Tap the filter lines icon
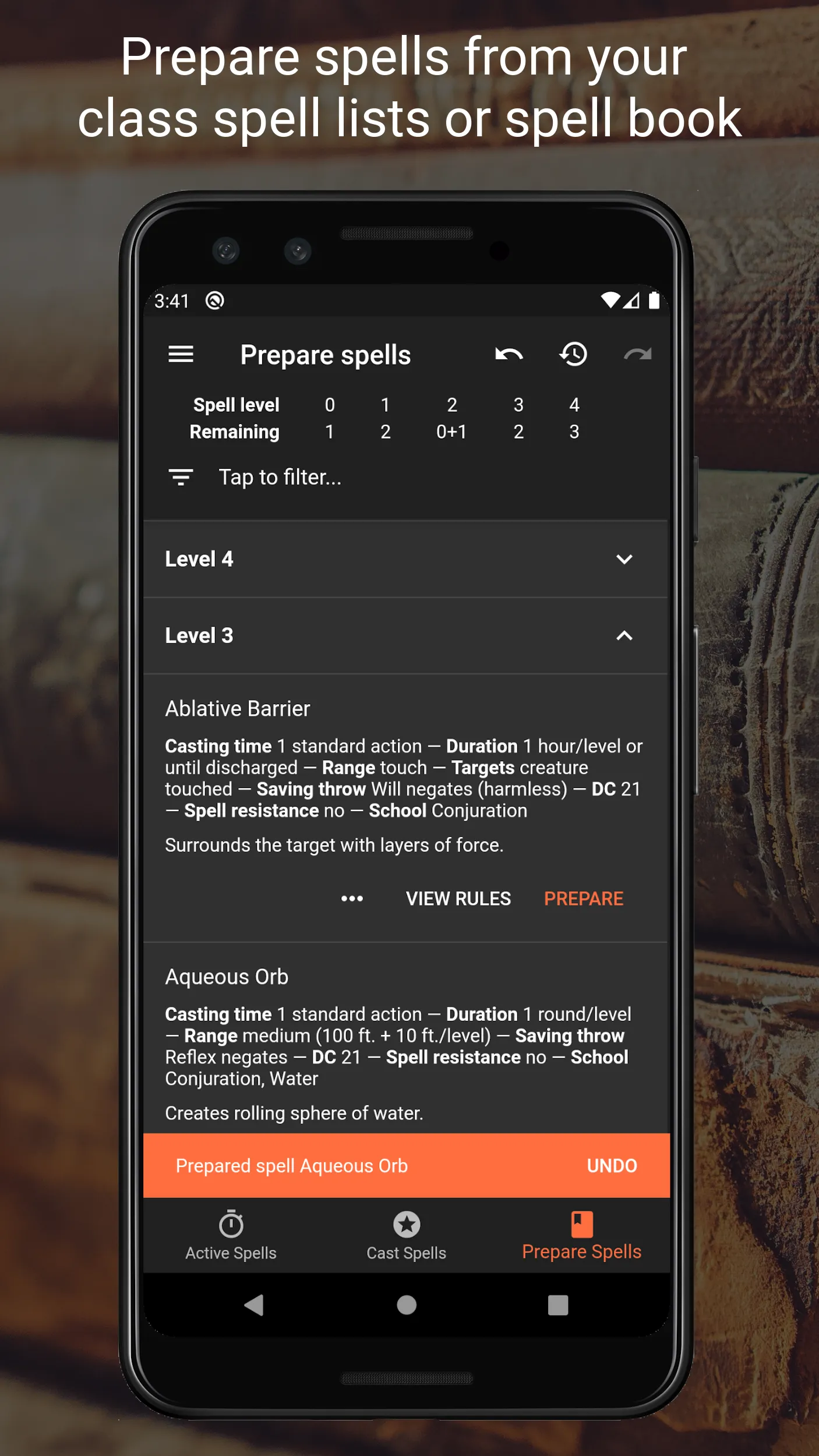The width and height of the screenshot is (819, 1456). [181, 477]
